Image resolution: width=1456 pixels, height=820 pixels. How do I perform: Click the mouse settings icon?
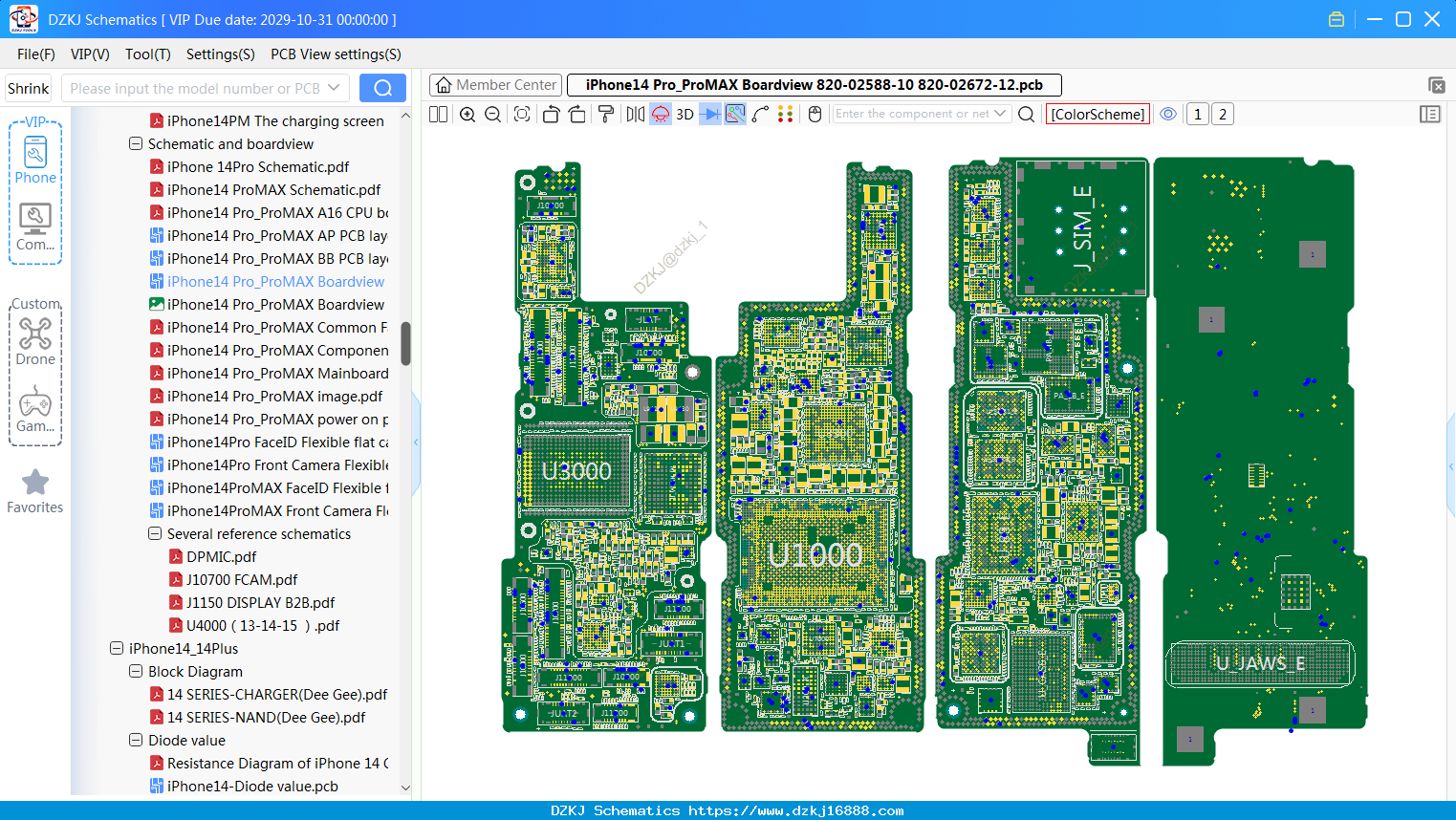(815, 115)
